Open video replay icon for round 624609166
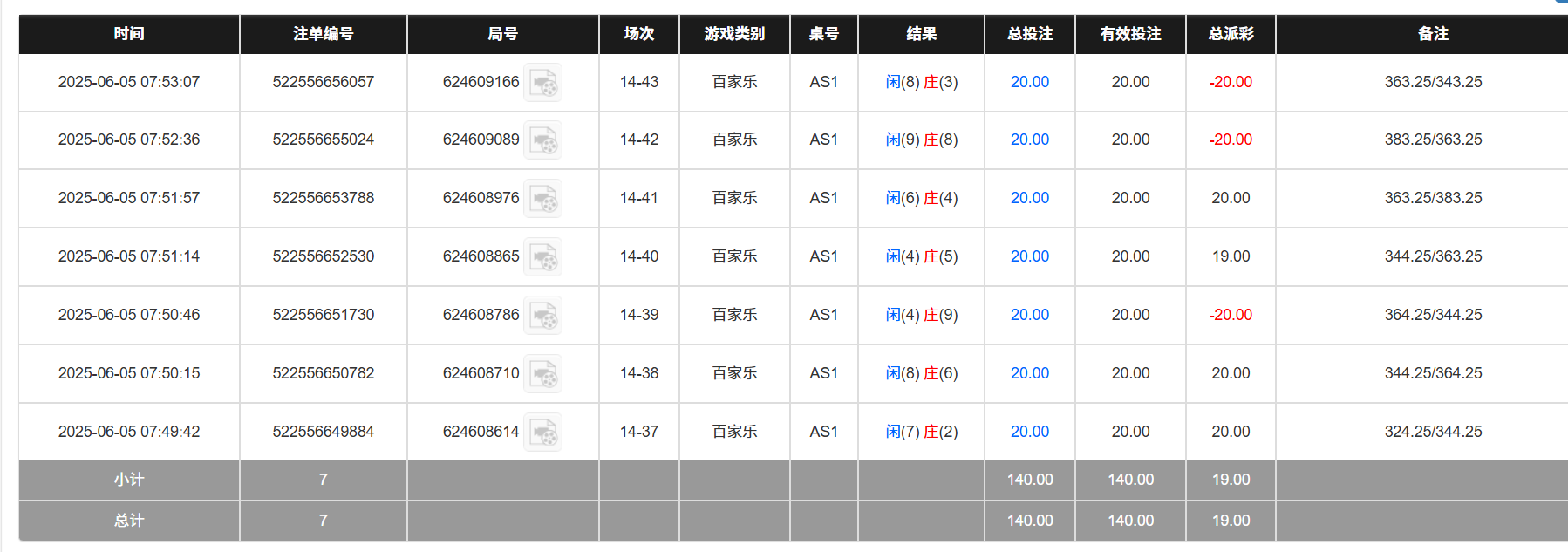1568x552 pixels. (x=542, y=83)
